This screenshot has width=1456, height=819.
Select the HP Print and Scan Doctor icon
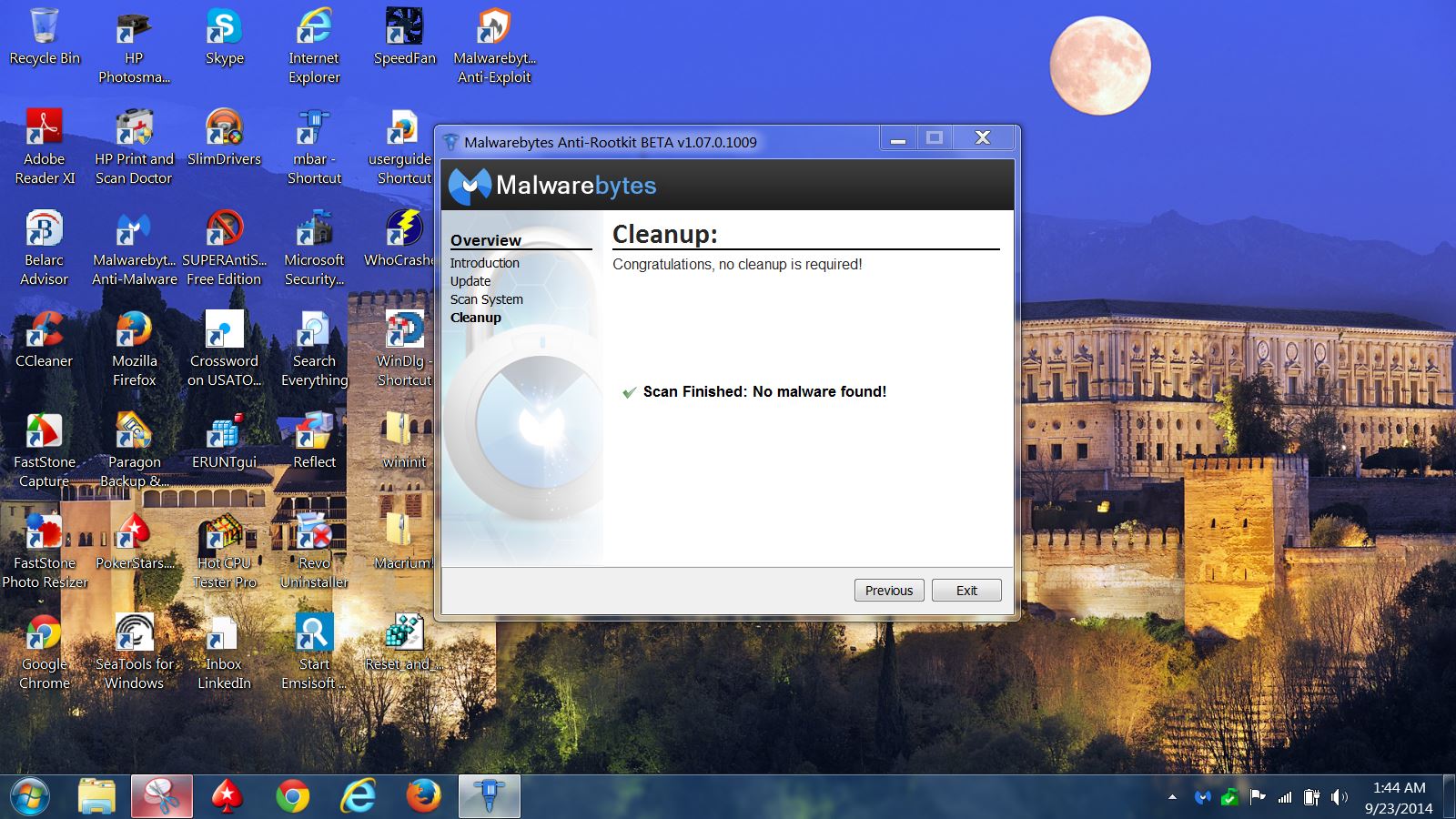click(134, 148)
